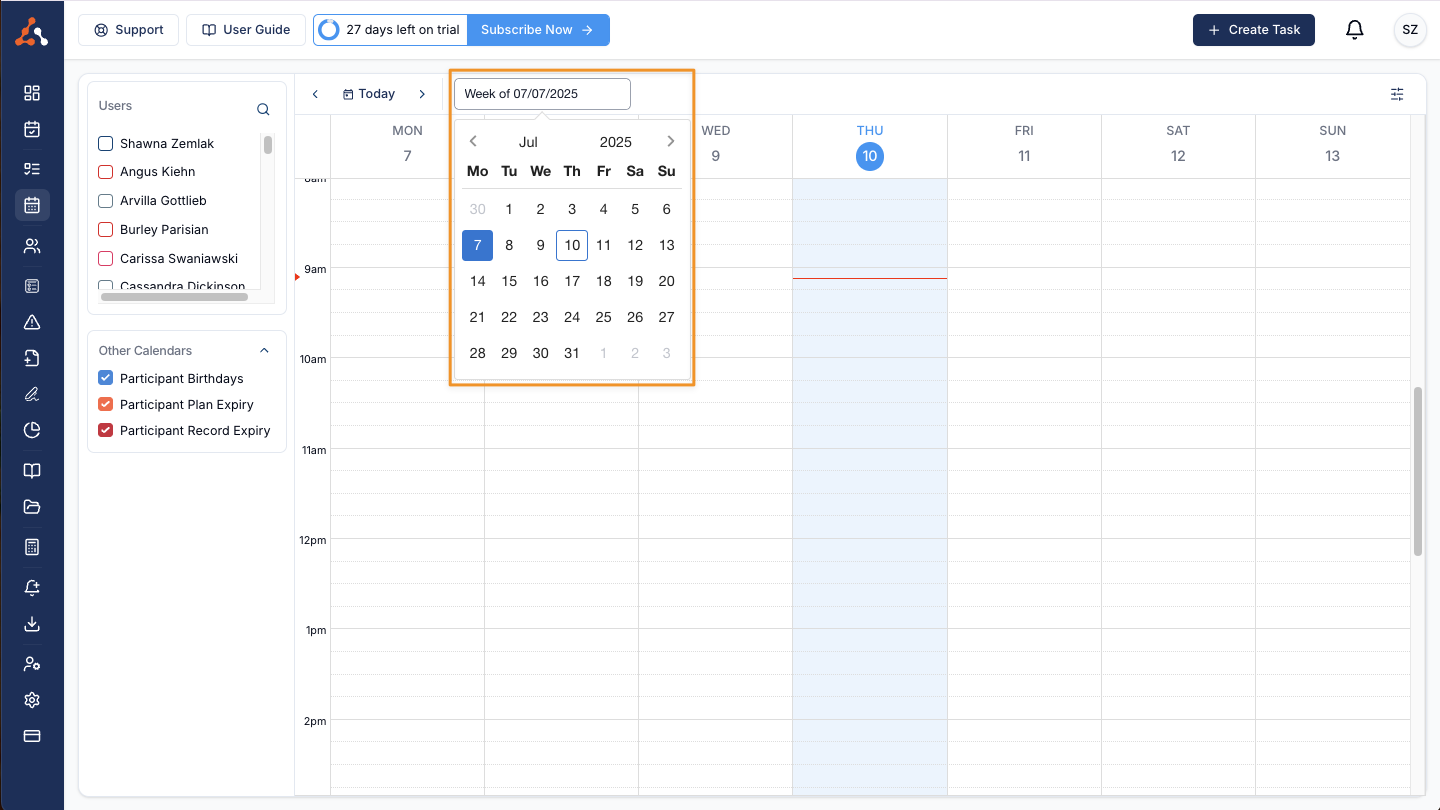This screenshot has height=810, width=1440.
Task: Click the calendar vertical scrollbar
Action: pyautogui.click(x=1418, y=471)
